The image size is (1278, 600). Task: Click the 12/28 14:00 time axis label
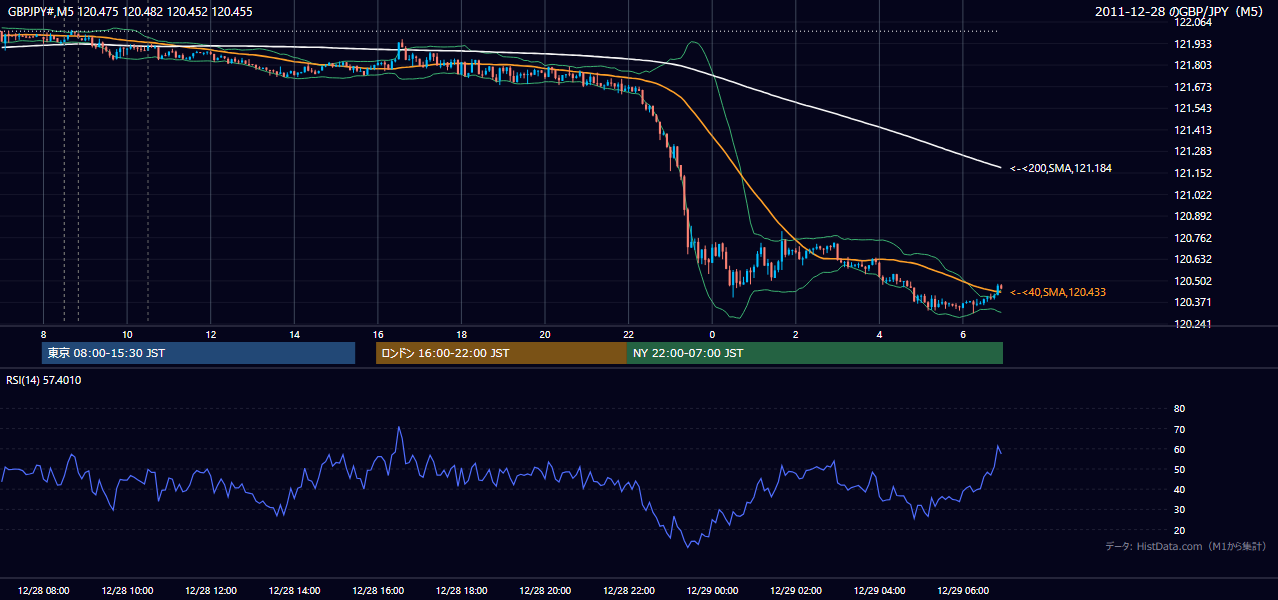tap(294, 591)
